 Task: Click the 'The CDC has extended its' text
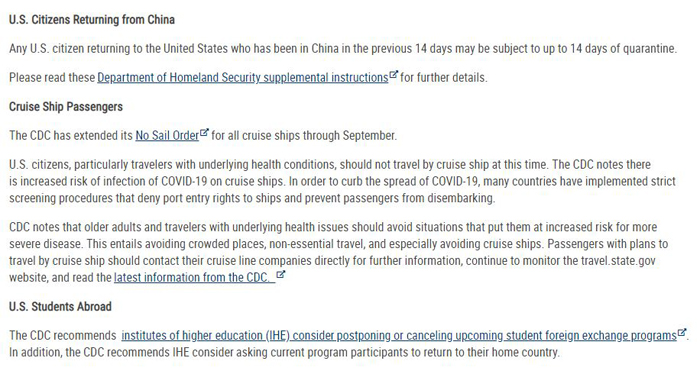(71, 136)
